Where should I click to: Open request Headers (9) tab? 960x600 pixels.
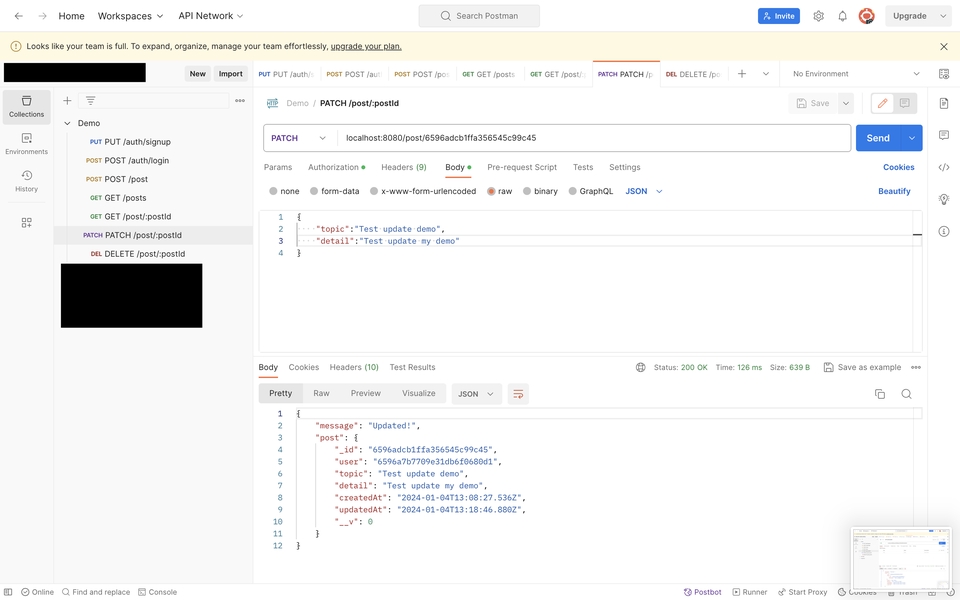(x=403, y=167)
